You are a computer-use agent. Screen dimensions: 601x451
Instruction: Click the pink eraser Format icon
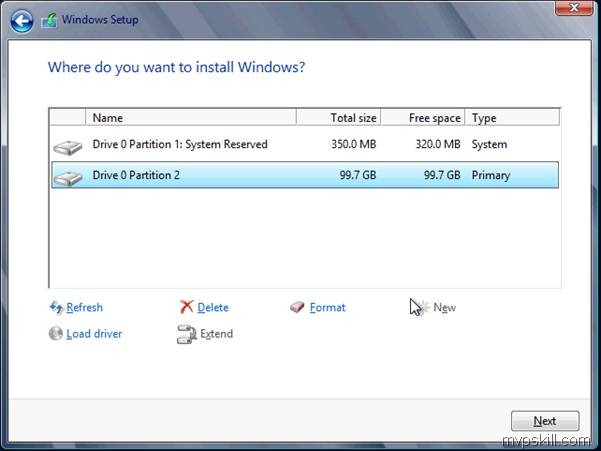point(297,307)
